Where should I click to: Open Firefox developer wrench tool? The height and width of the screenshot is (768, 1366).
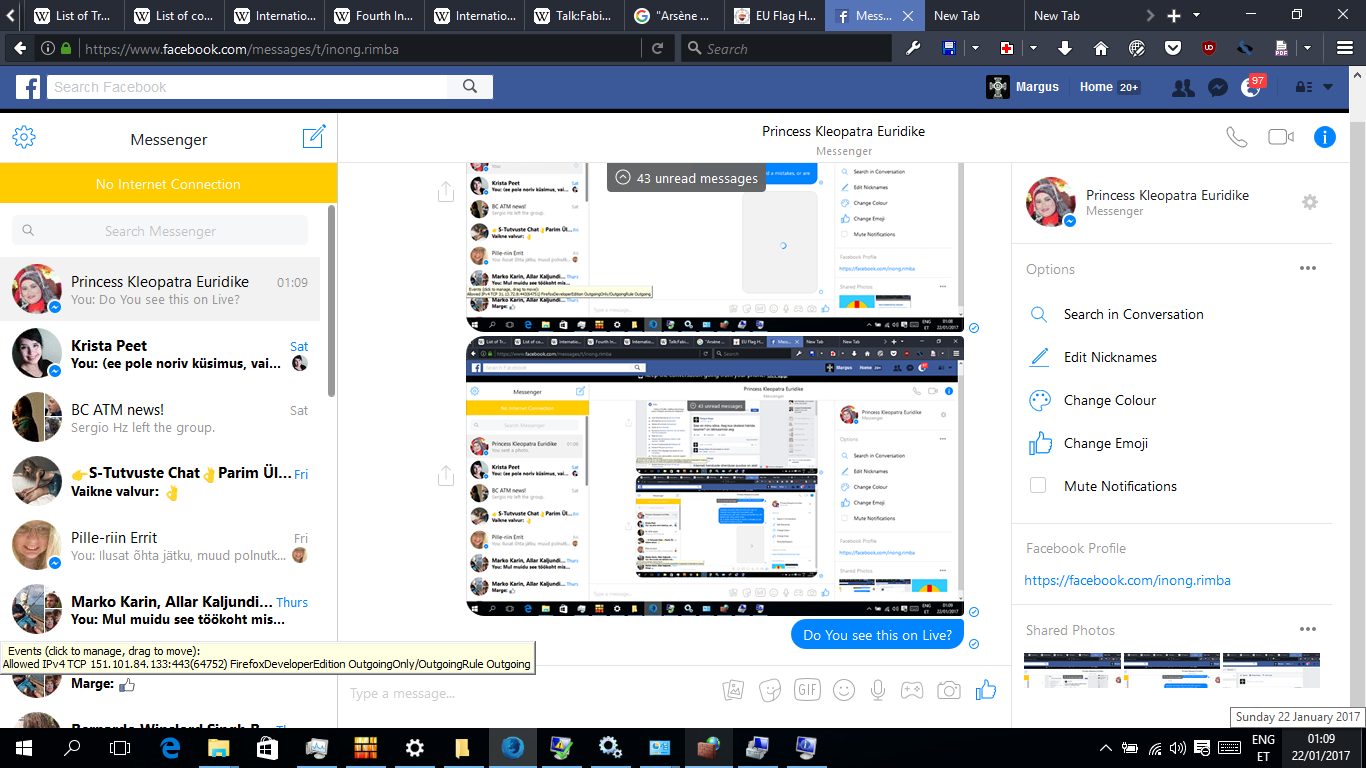coord(912,48)
